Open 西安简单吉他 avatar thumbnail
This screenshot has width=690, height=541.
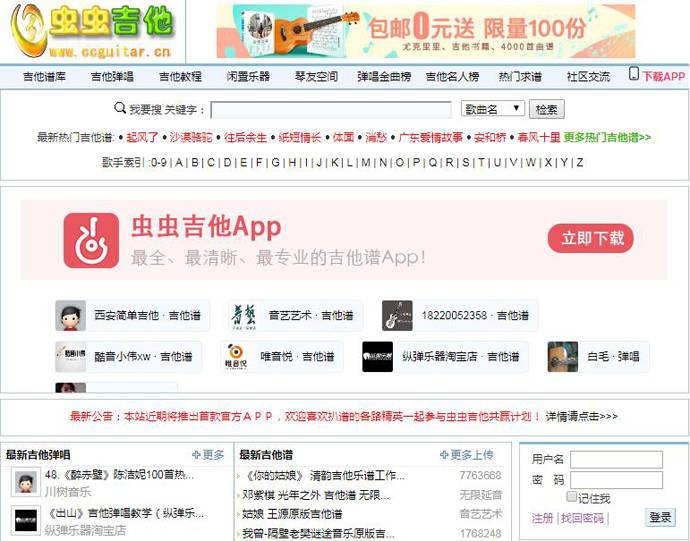(x=70, y=316)
